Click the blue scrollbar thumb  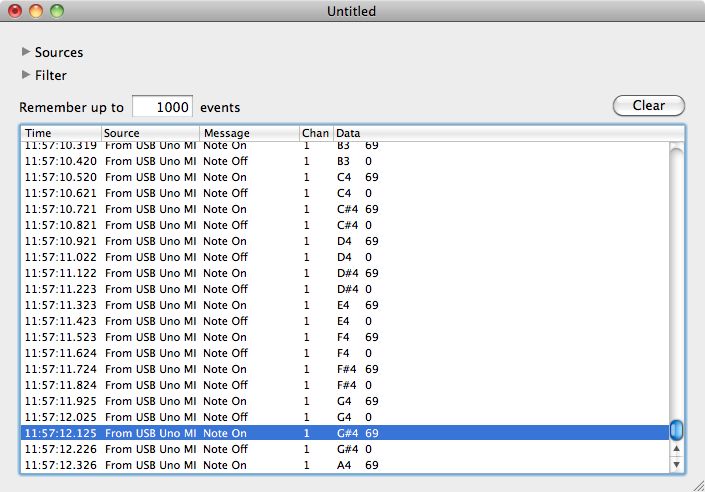coord(677,430)
